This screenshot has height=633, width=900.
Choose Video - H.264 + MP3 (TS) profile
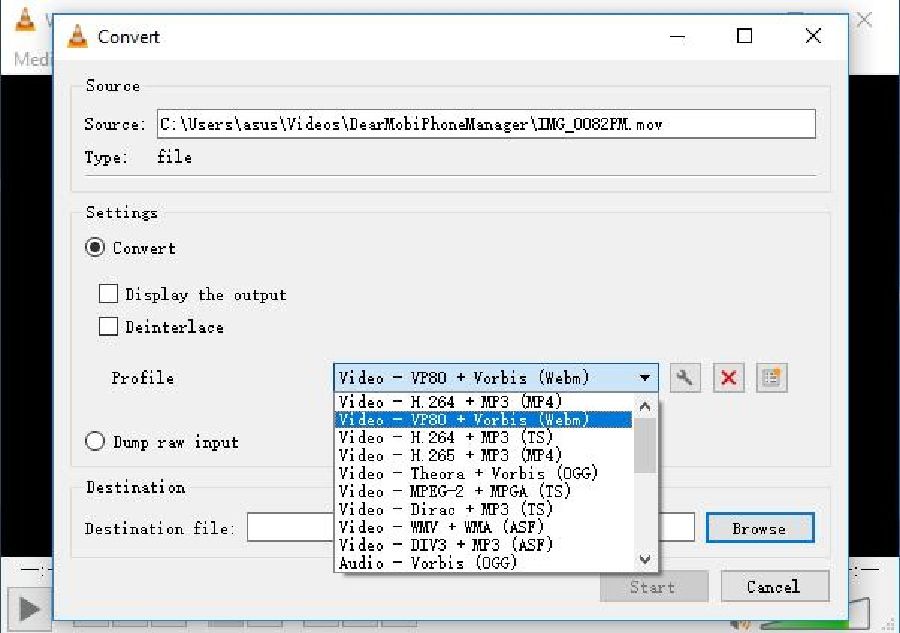click(483, 437)
